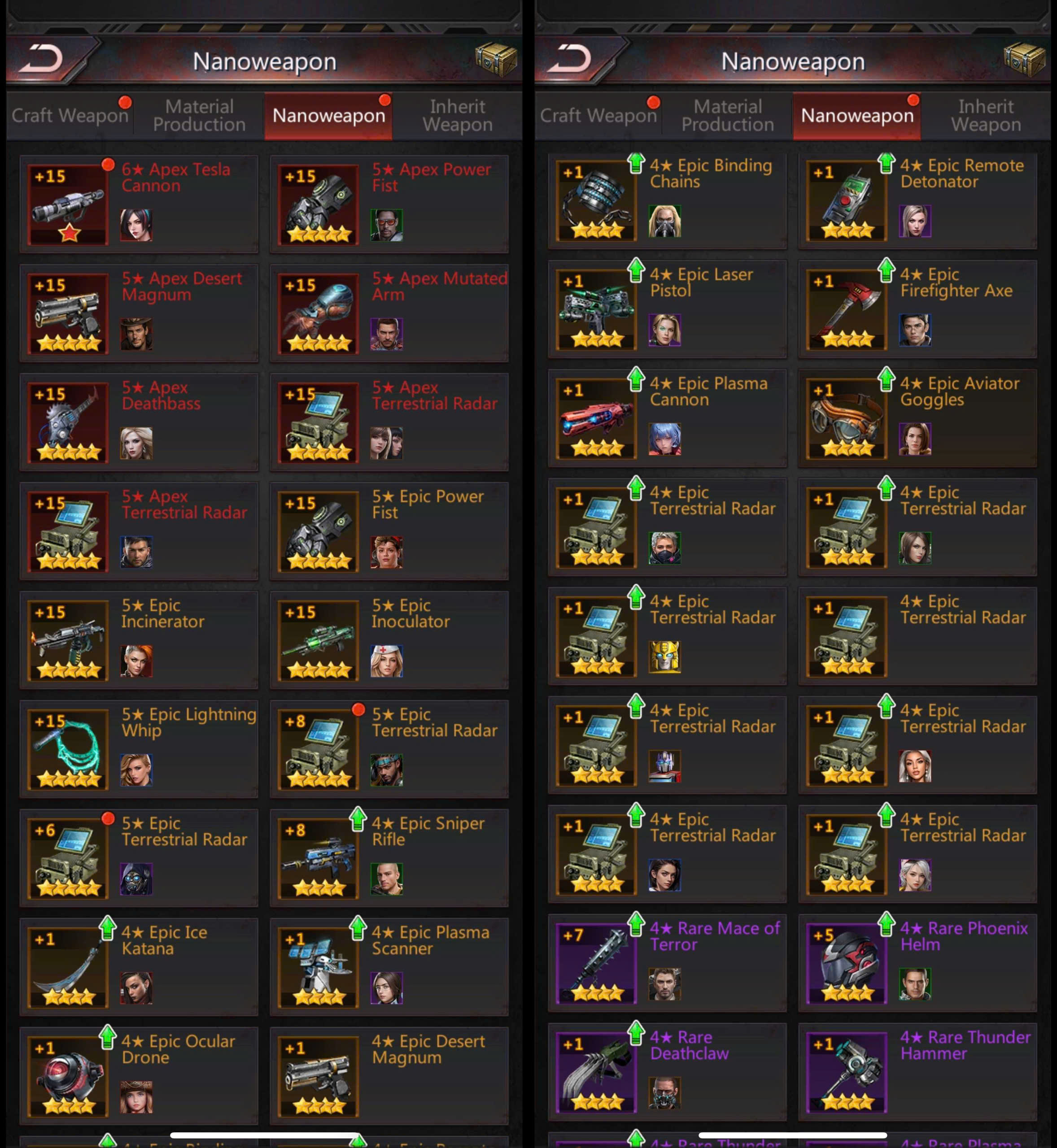Select the 6★ Apex Tesla Cannon weapon icon

[x=69, y=204]
